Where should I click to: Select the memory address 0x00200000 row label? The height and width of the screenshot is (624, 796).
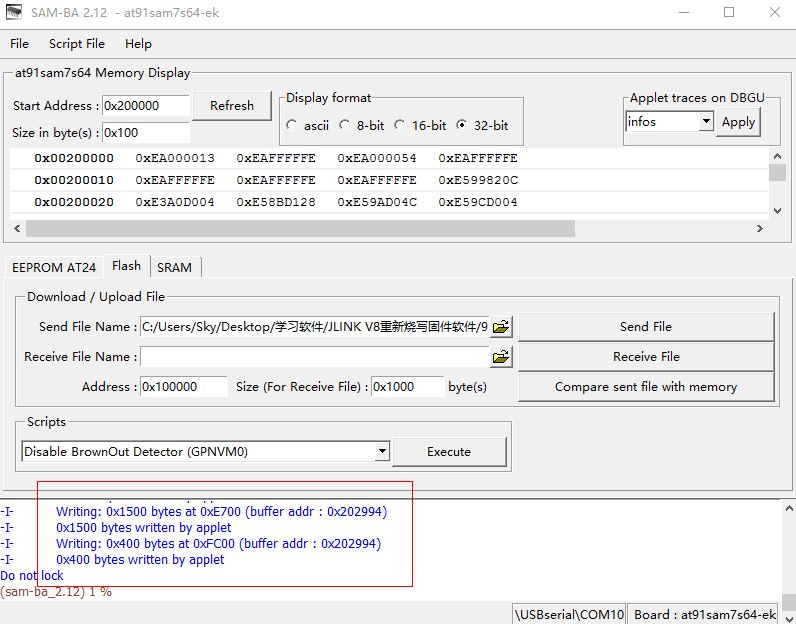point(74,158)
